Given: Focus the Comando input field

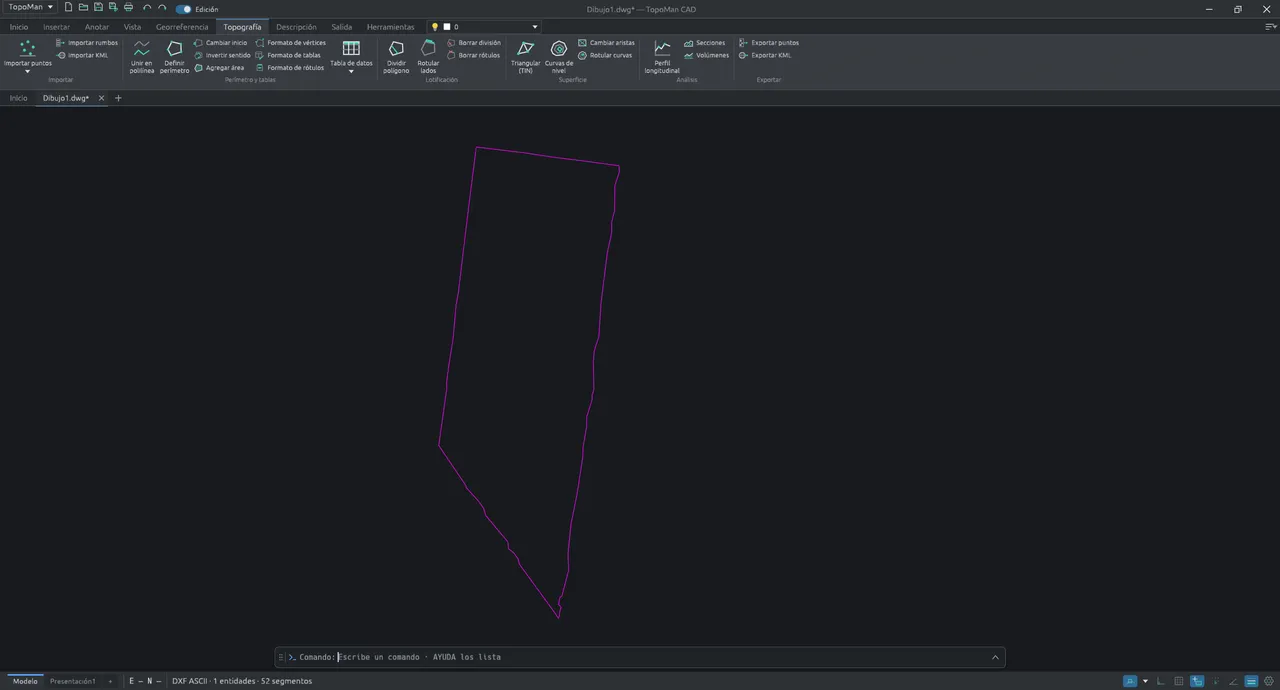Looking at the screenshot, I should point(660,657).
